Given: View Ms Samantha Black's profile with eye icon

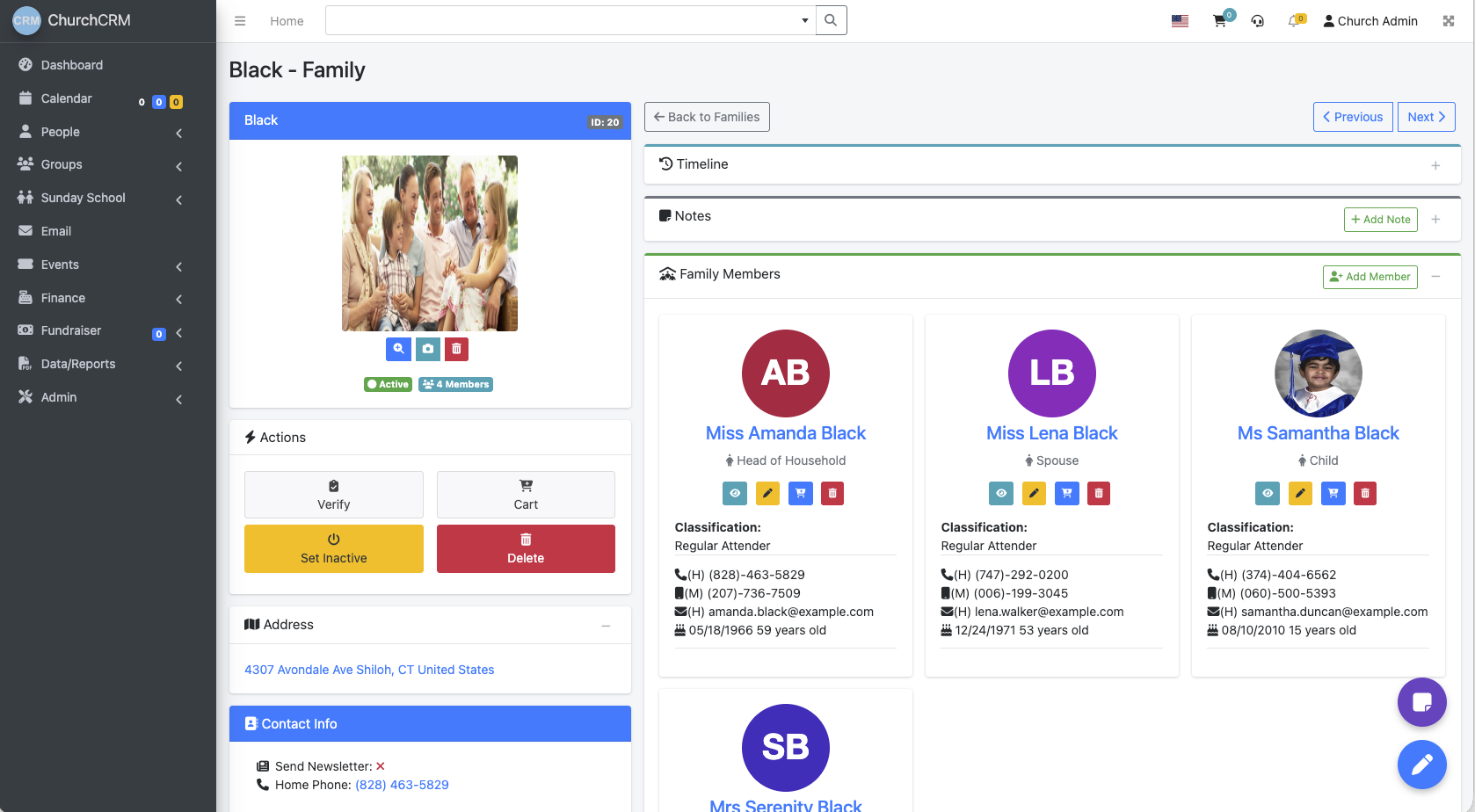Looking at the screenshot, I should click(x=1267, y=493).
